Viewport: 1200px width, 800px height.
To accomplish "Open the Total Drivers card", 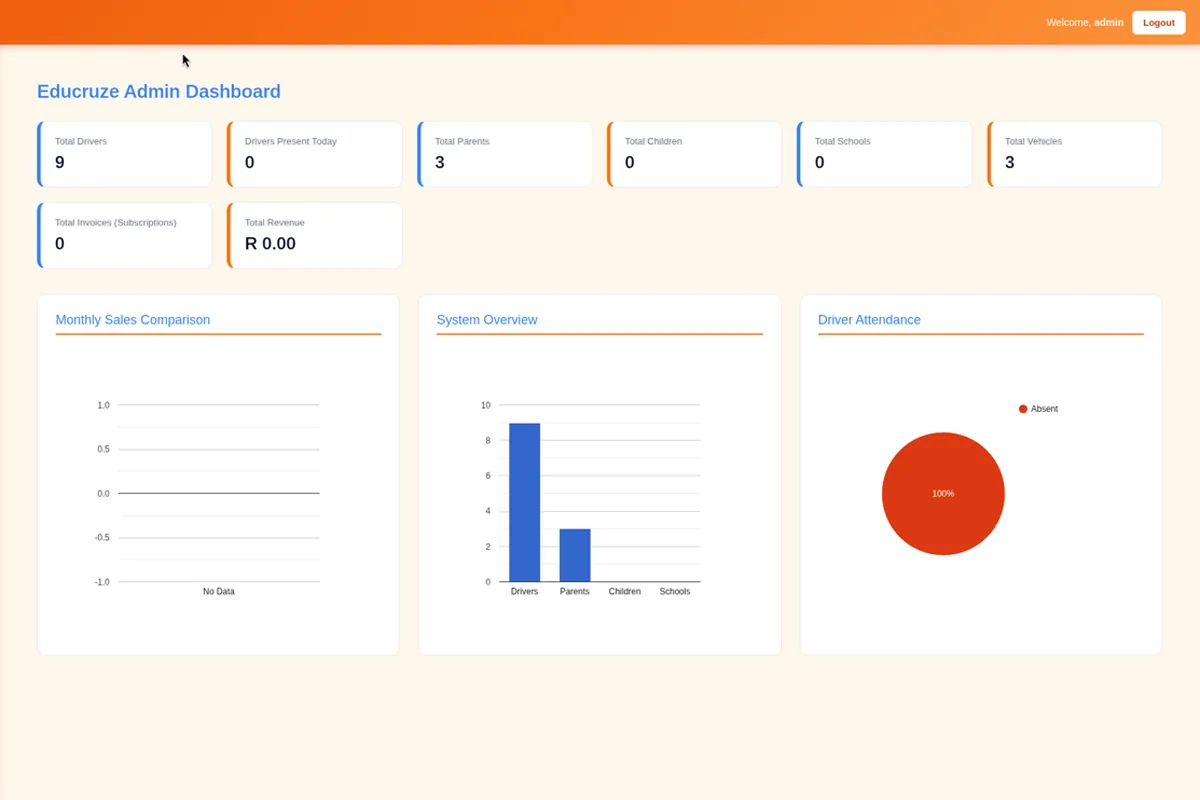I will pos(124,154).
